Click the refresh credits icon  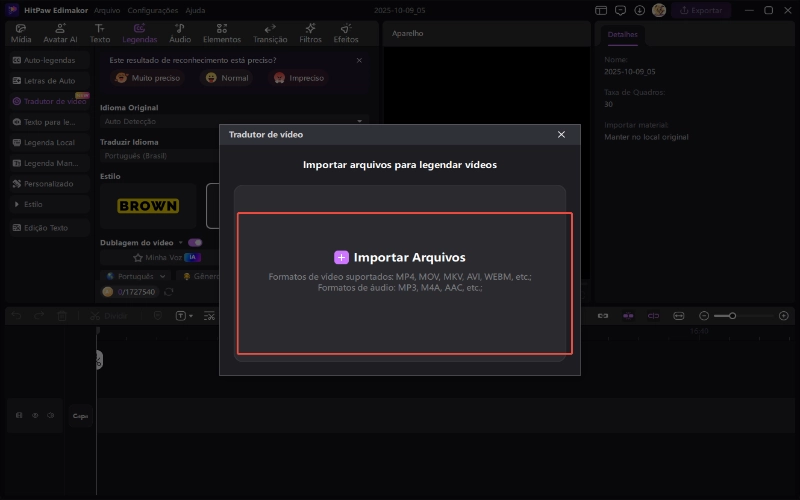169,292
